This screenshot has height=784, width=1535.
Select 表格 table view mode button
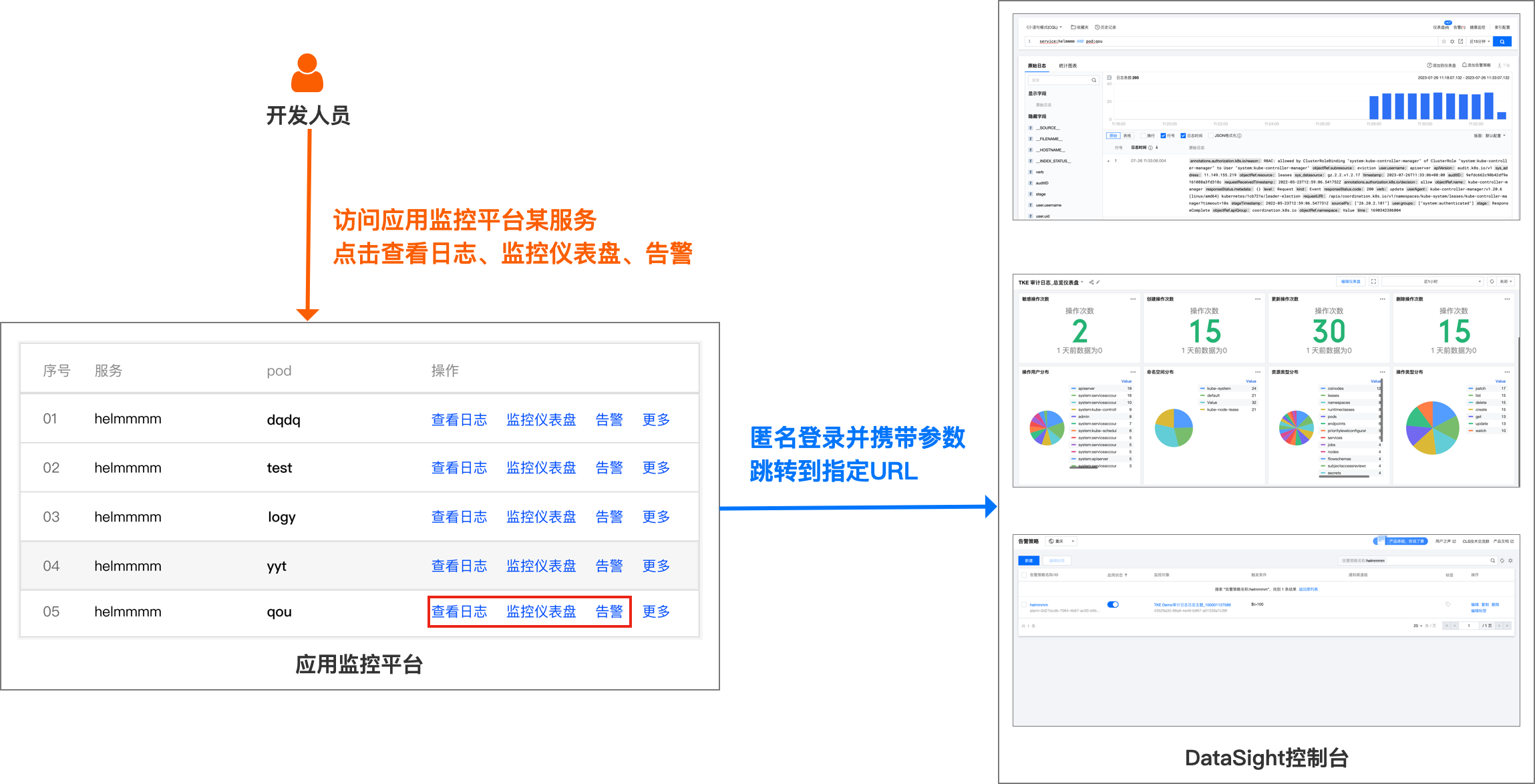[1128, 136]
